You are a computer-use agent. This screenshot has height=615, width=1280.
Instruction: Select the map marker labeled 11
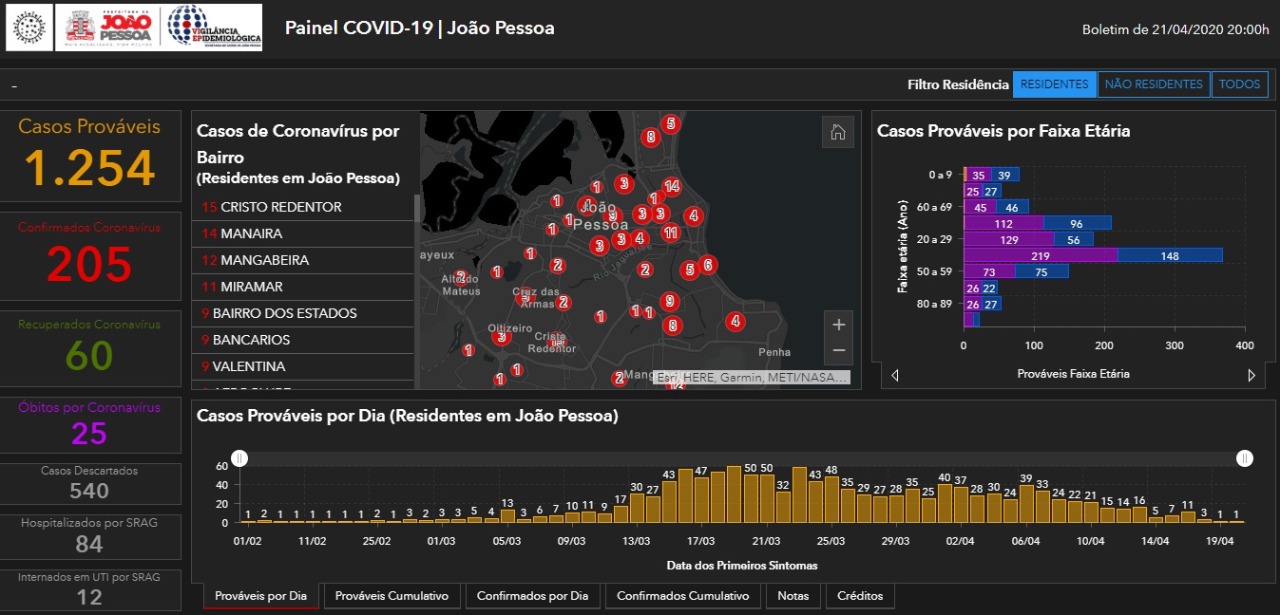click(x=670, y=233)
